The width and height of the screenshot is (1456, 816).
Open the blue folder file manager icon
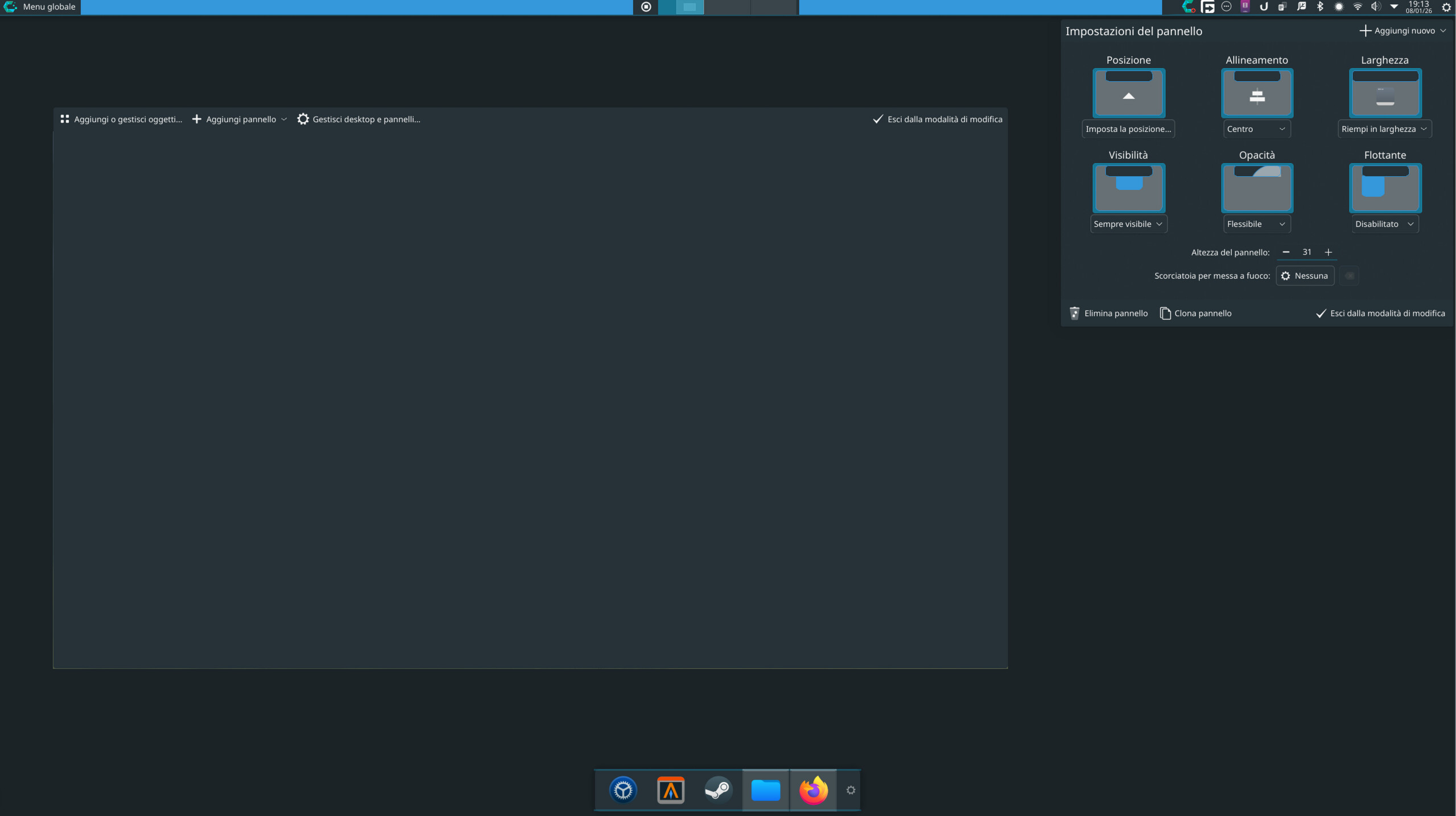(765, 790)
